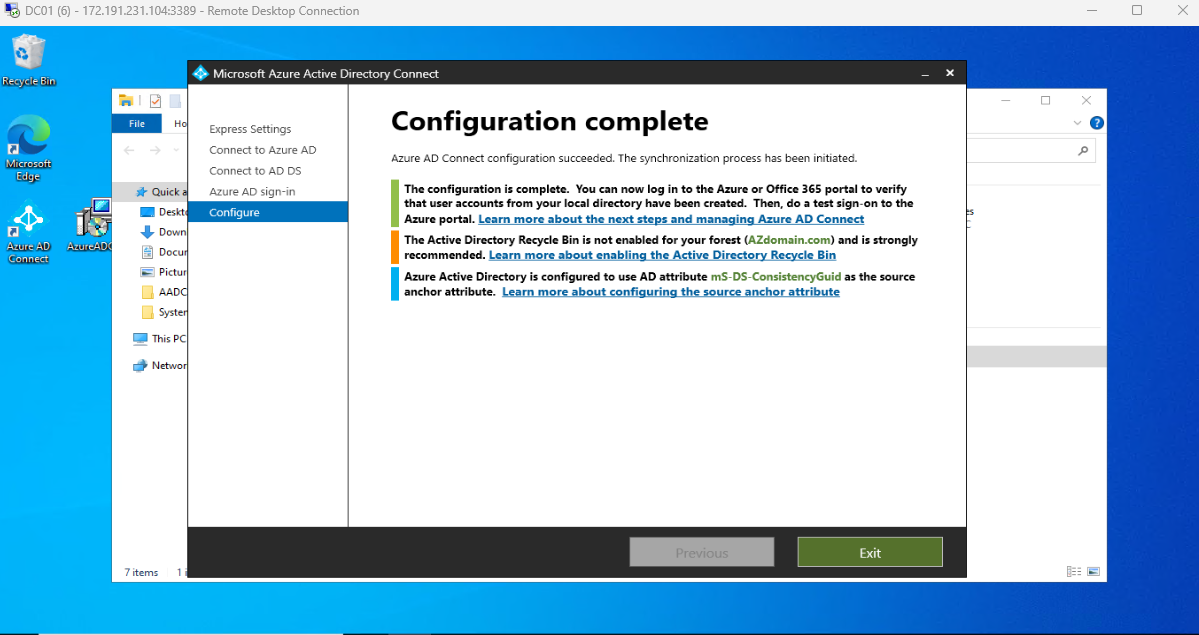Image resolution: width=1199 pixels, height=635 pixels.
Task: Select Downloads folder in navigation pane
Action: [x=164, y=232]
